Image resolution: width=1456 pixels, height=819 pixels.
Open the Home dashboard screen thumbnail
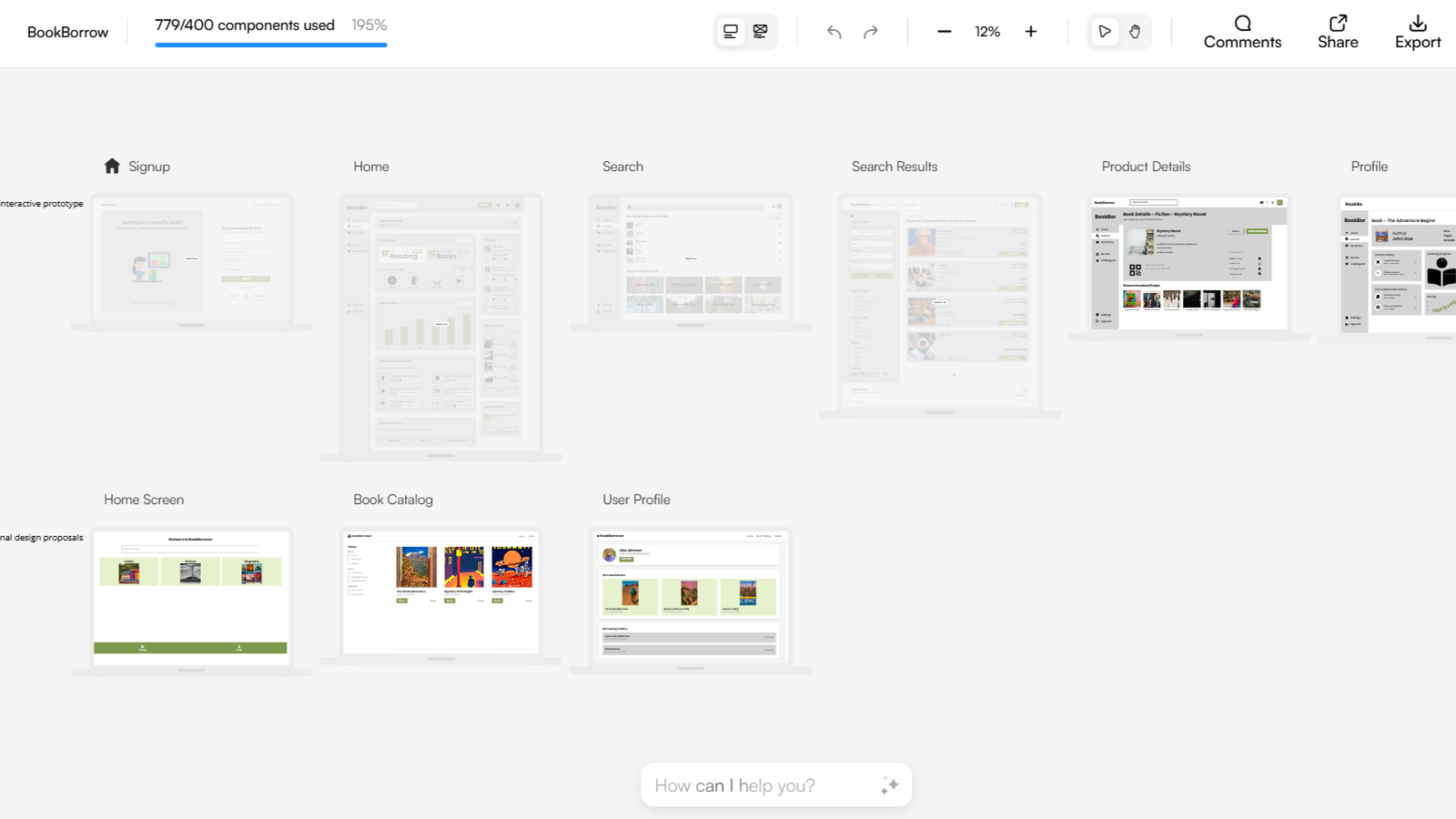click(x=440, y=327)
